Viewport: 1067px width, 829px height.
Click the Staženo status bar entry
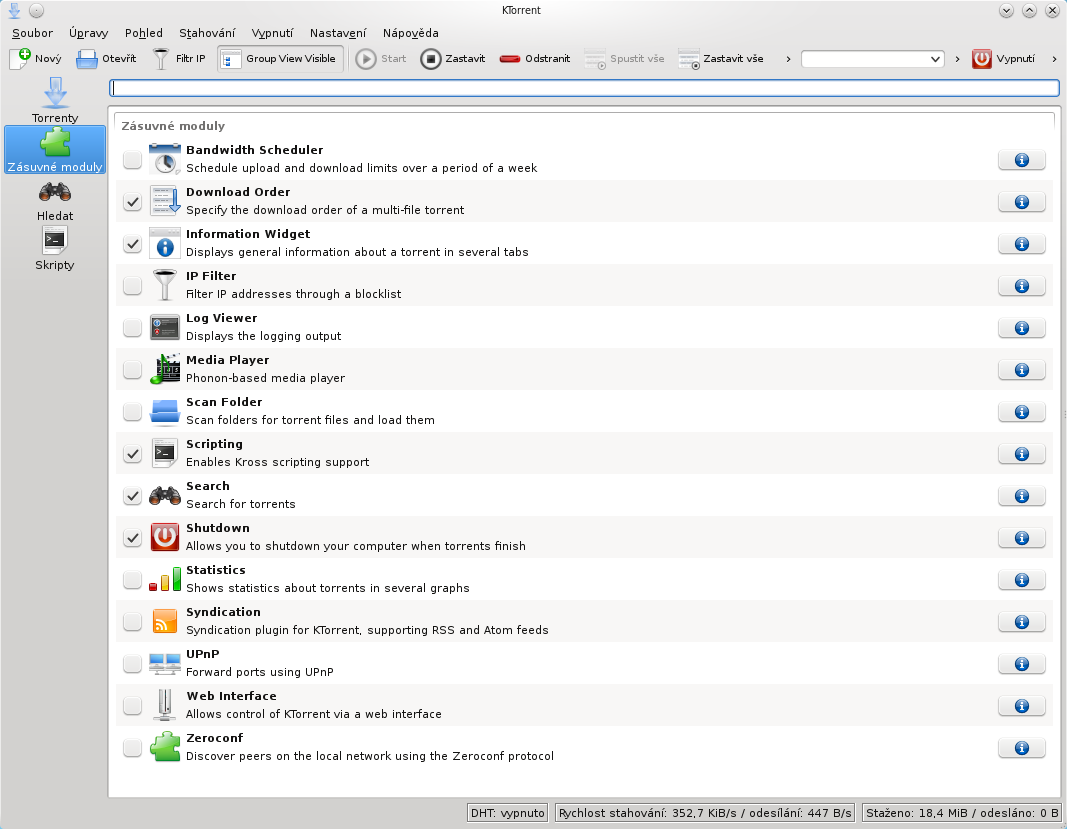tap(962, 813)
